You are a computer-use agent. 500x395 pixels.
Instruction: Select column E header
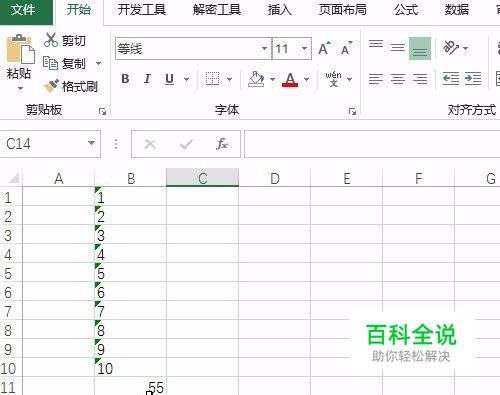(347, 178)
